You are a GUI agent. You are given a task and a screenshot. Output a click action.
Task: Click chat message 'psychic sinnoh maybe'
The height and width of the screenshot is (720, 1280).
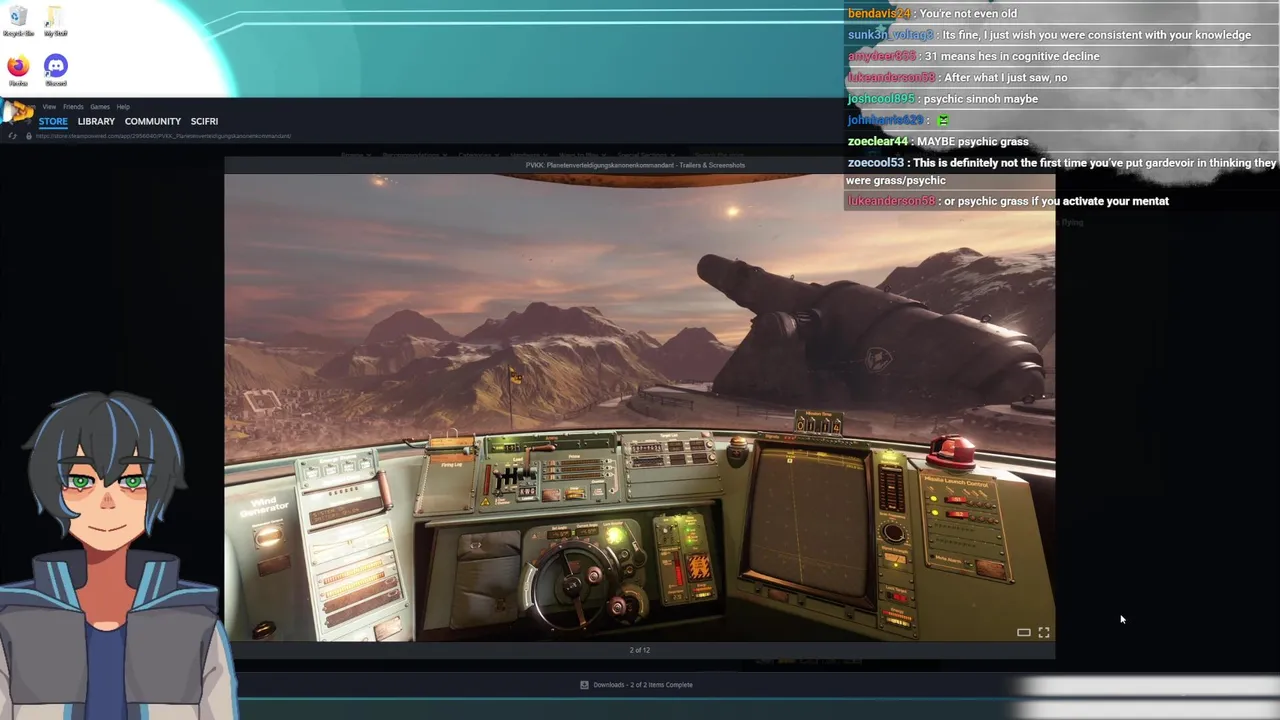[x=981, y=99]
